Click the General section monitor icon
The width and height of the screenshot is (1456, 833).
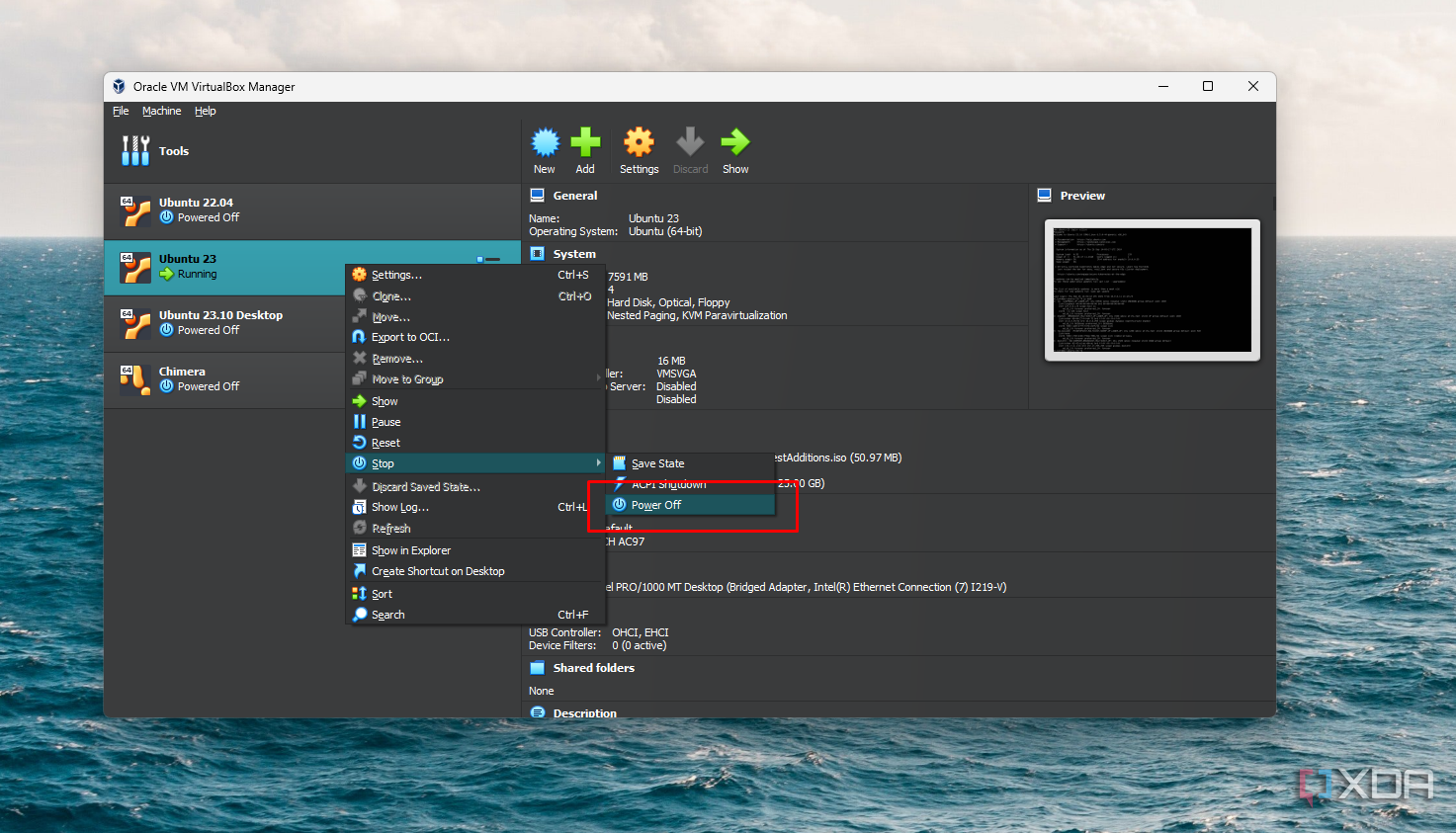538,195
